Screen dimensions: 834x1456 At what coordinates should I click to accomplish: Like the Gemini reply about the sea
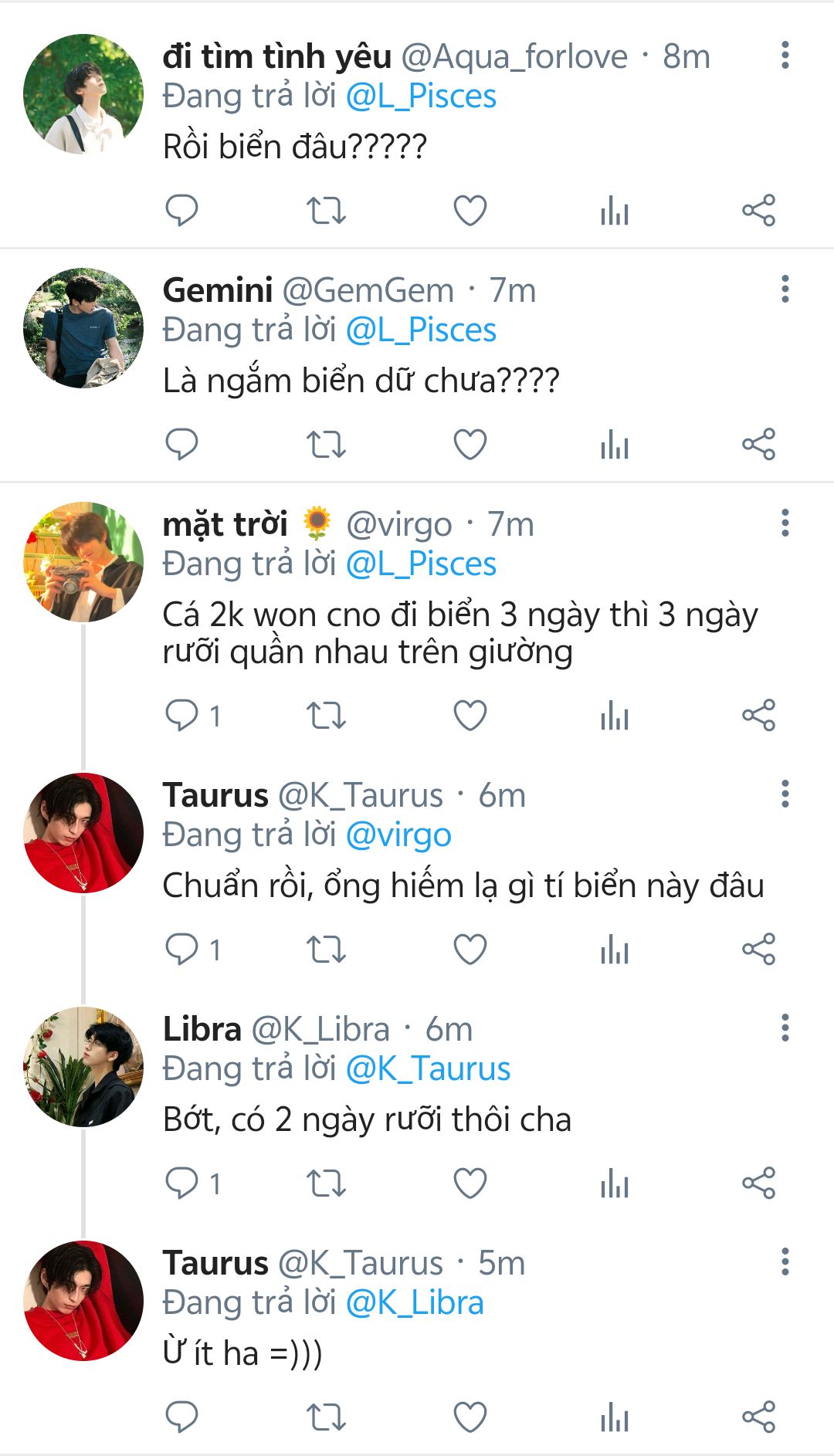470,445
